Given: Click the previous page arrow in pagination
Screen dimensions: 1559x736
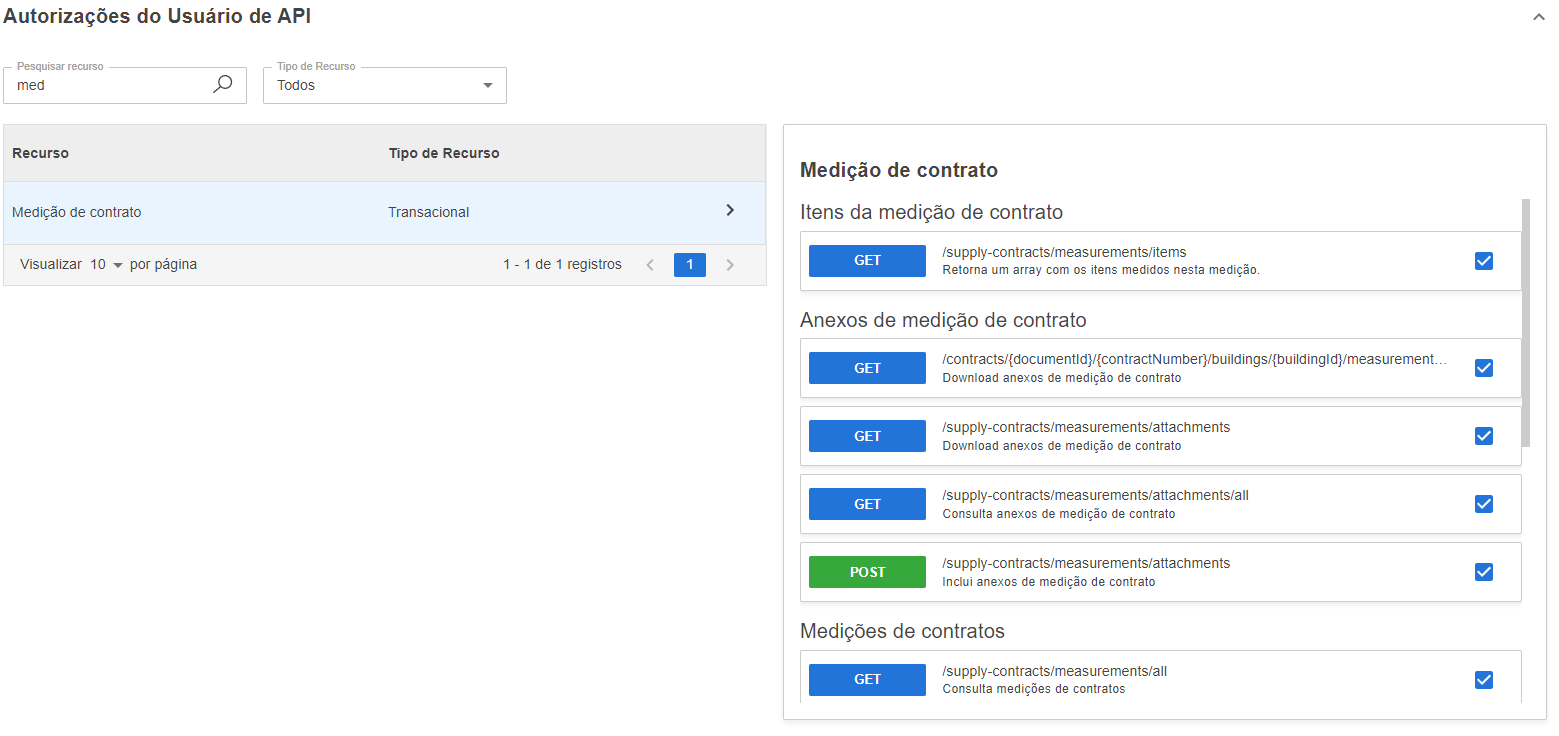Looking at the screenshot, I should (650, 264).
